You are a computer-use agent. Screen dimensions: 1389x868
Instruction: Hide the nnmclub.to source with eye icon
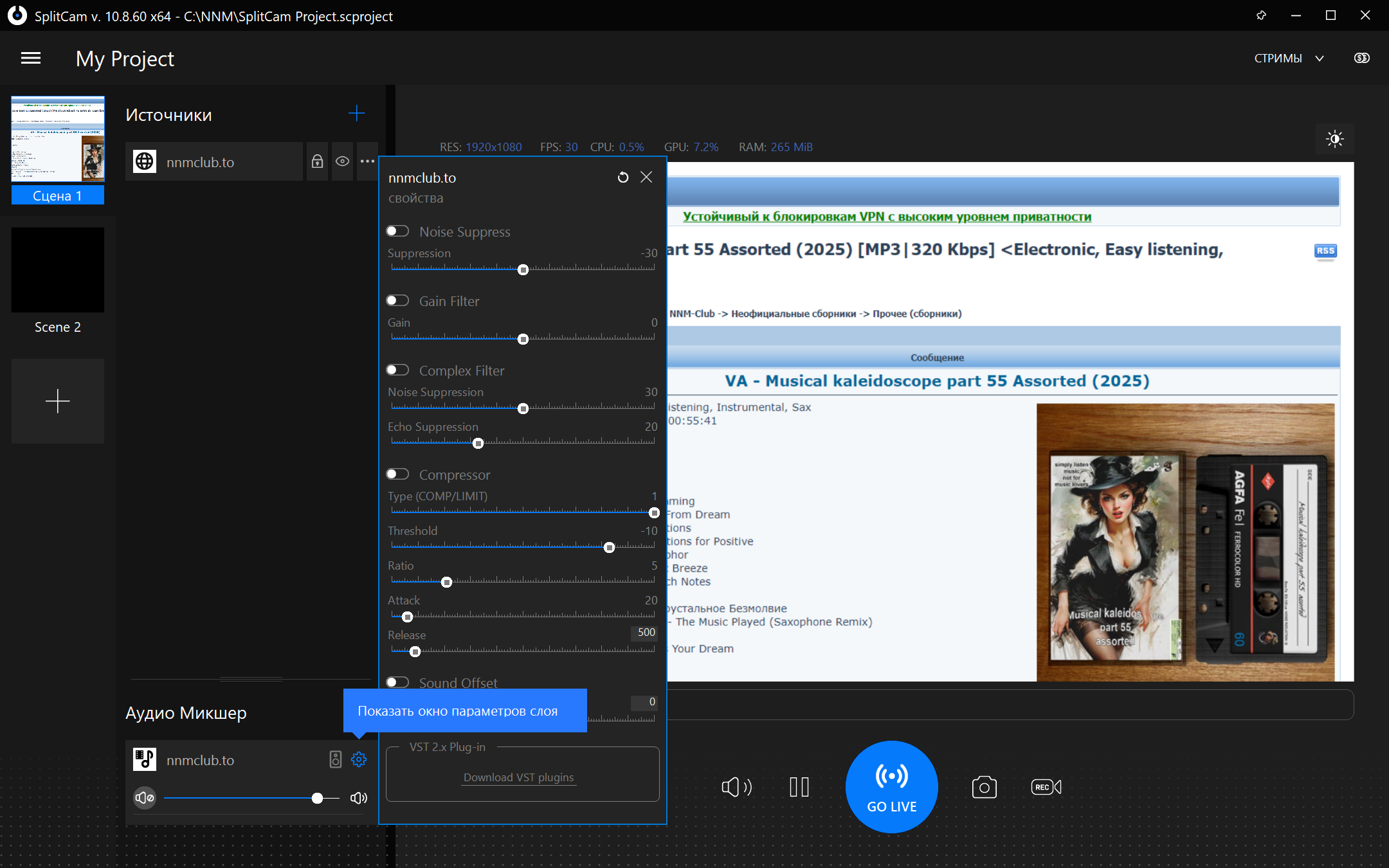point(342,161)
